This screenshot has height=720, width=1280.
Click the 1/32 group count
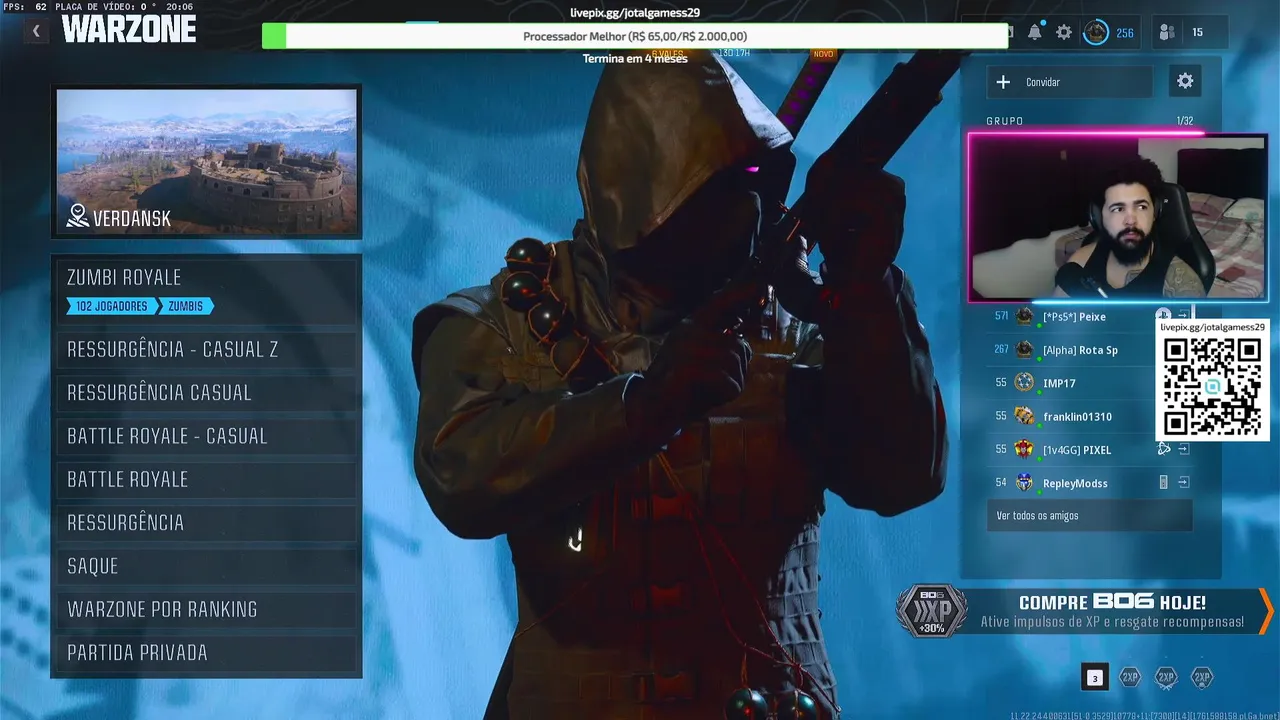click(x=1185, y=121)
